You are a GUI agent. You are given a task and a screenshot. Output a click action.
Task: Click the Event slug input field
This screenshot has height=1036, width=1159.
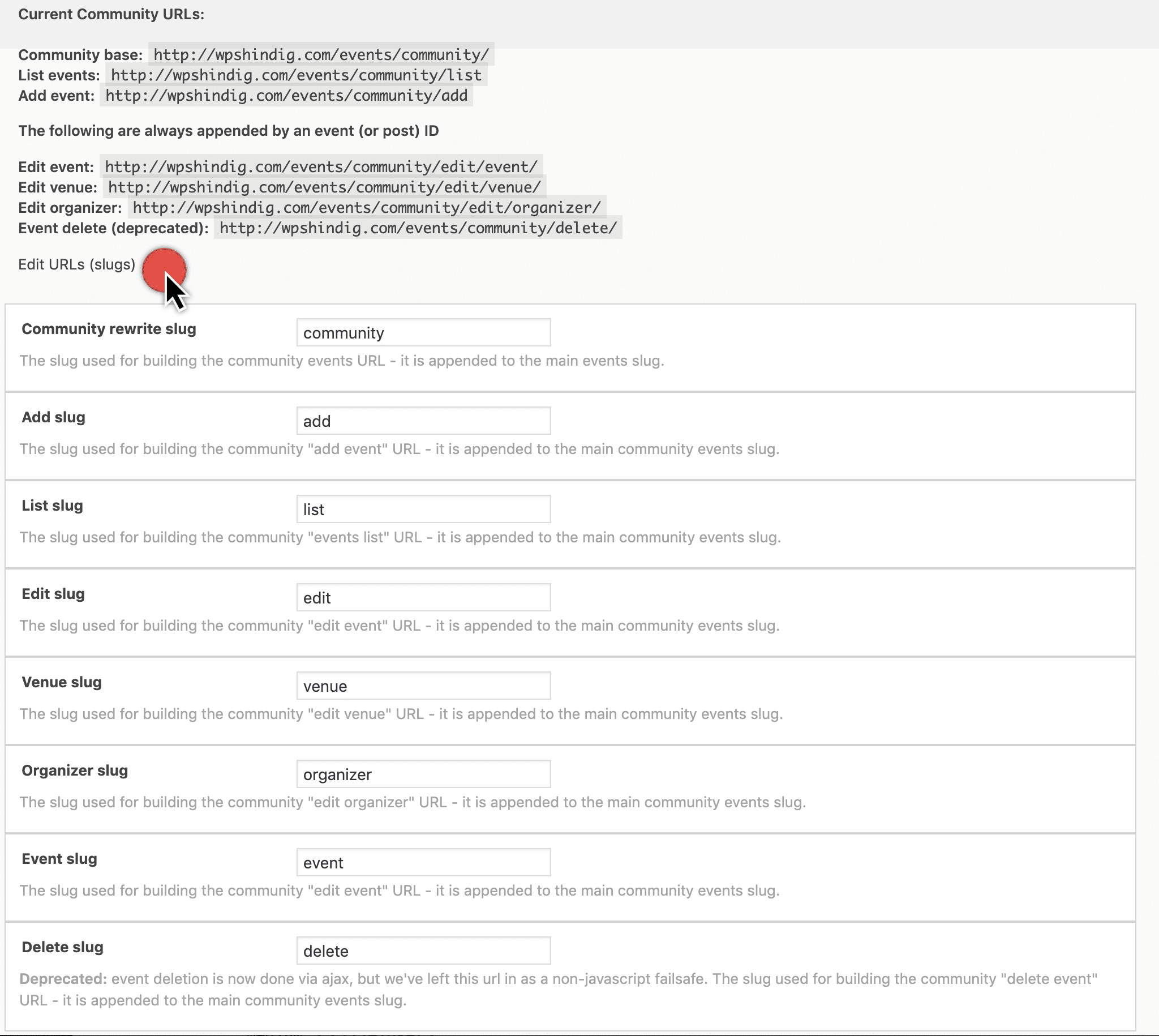423,862
